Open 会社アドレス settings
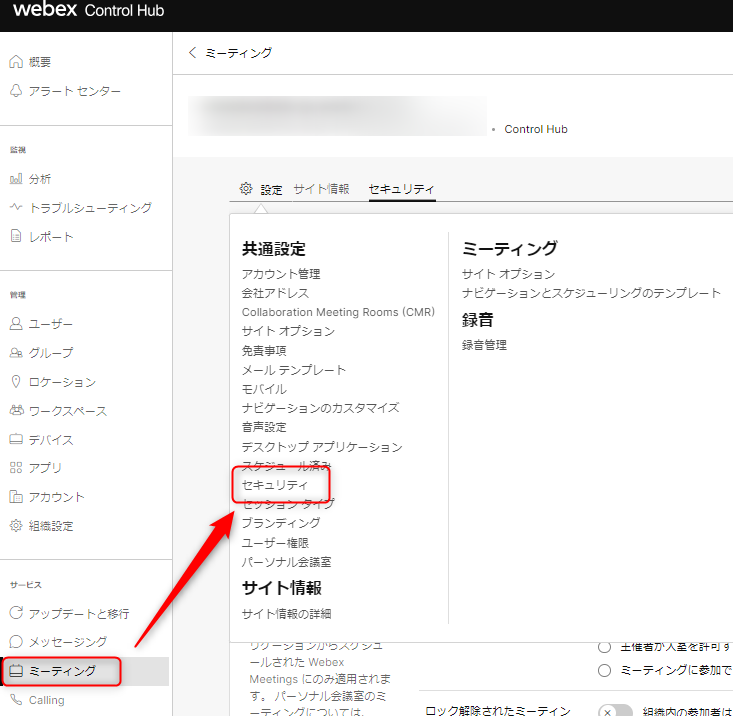 [275, 293]
